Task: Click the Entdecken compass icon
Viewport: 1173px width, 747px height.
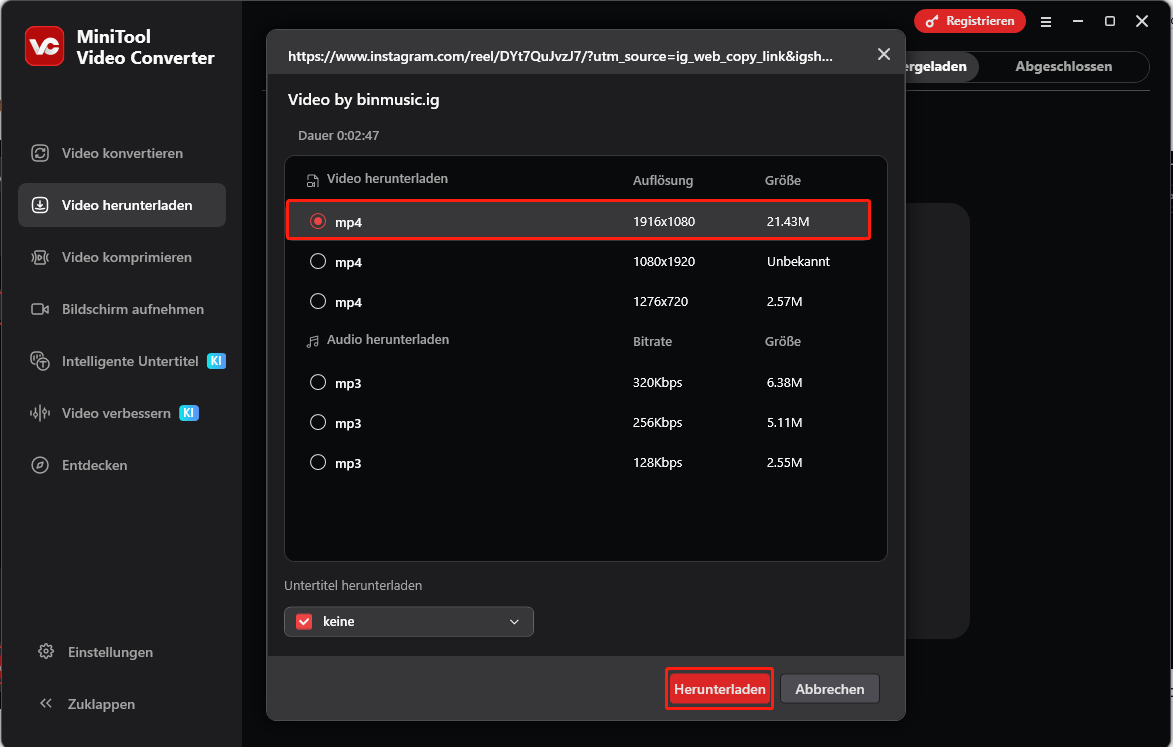Action: click(40, 465)
